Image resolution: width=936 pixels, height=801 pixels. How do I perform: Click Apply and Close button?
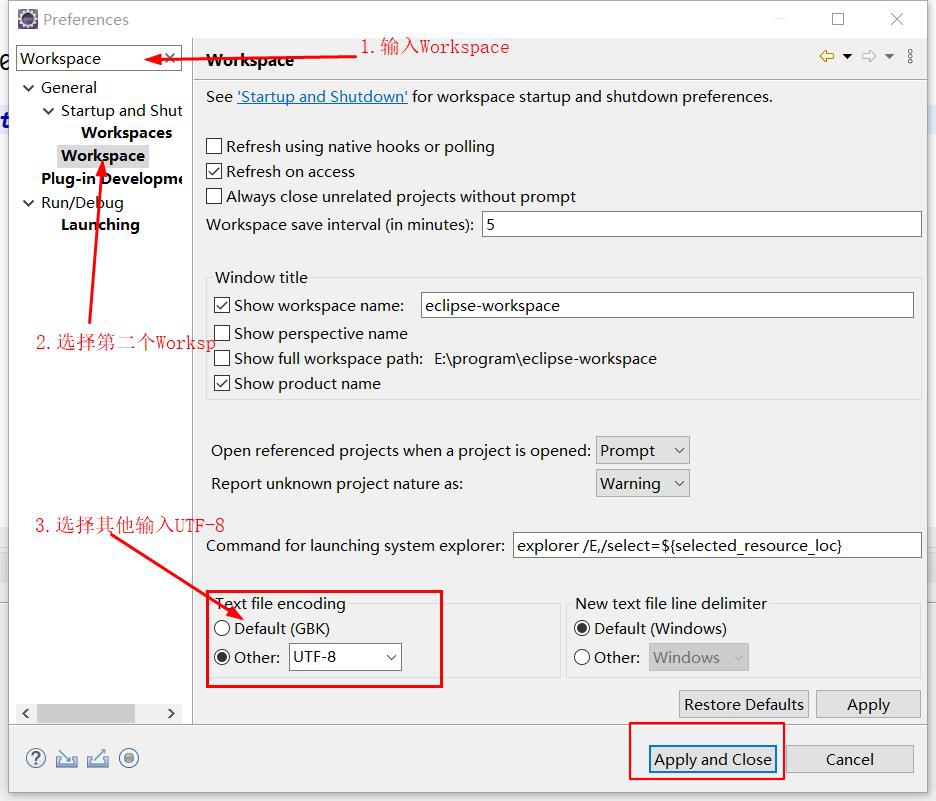coord(713,759)
